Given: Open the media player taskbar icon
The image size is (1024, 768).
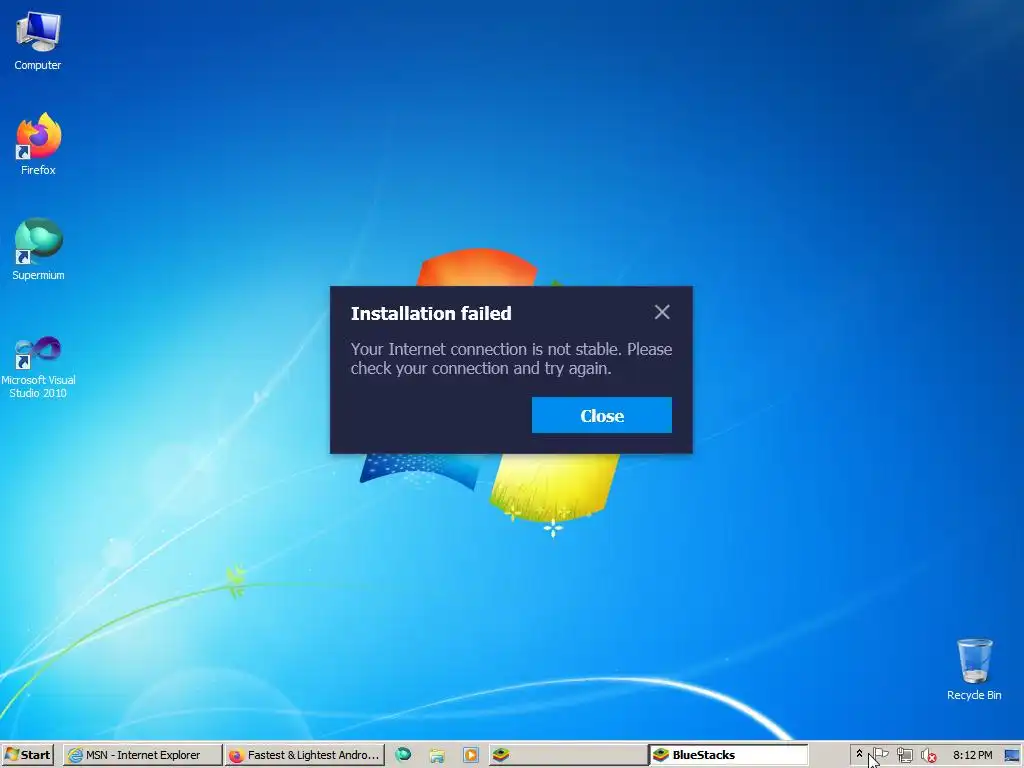Looking at the screenshot, I should point(470,755).
